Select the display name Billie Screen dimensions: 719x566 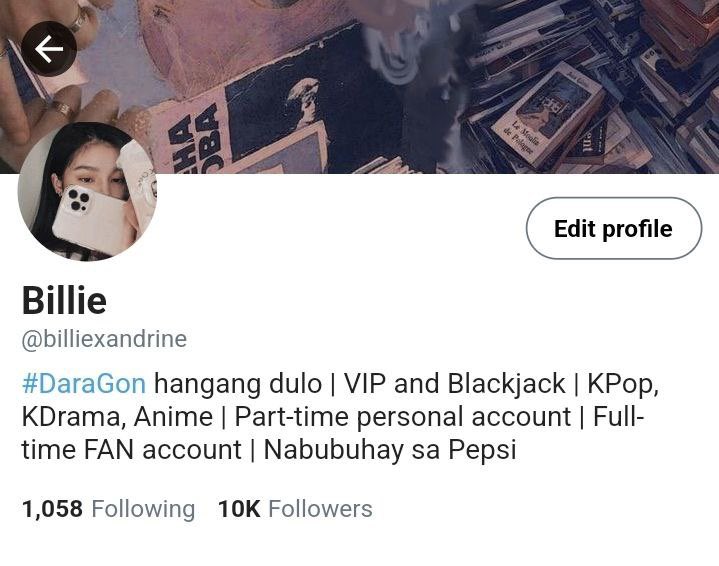64,300
